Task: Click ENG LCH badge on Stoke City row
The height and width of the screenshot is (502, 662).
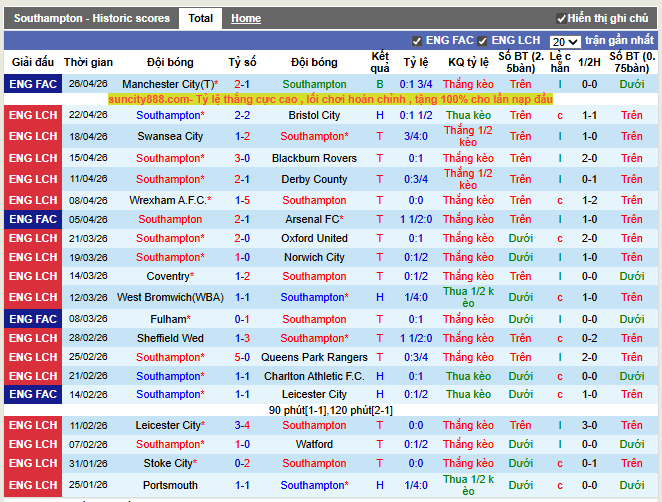Action: [33, 464]
